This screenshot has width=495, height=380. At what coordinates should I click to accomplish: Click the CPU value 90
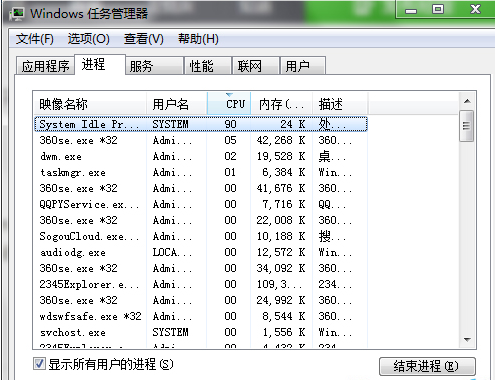[230, 124]
